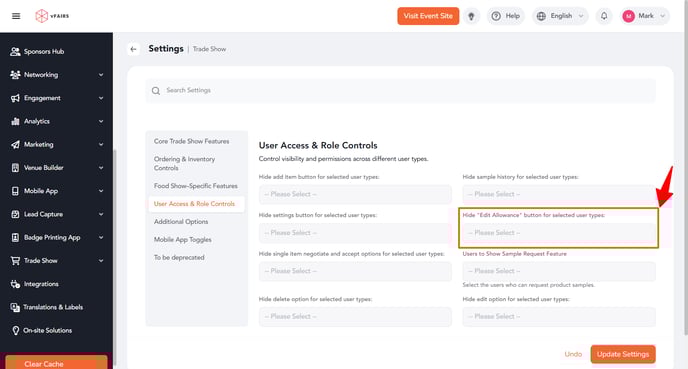
Task: Expand the Badge Printing App menu
Action: (56, 237)
